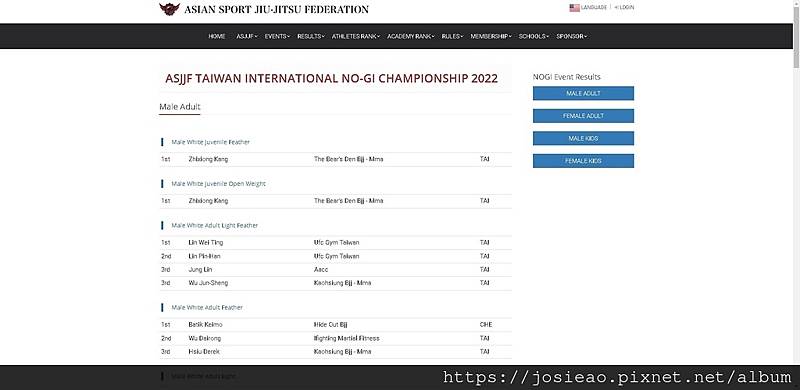Click athlete name Lin Pin-Han
Viewport: 800px width, 390px height.
click(205, 256)
